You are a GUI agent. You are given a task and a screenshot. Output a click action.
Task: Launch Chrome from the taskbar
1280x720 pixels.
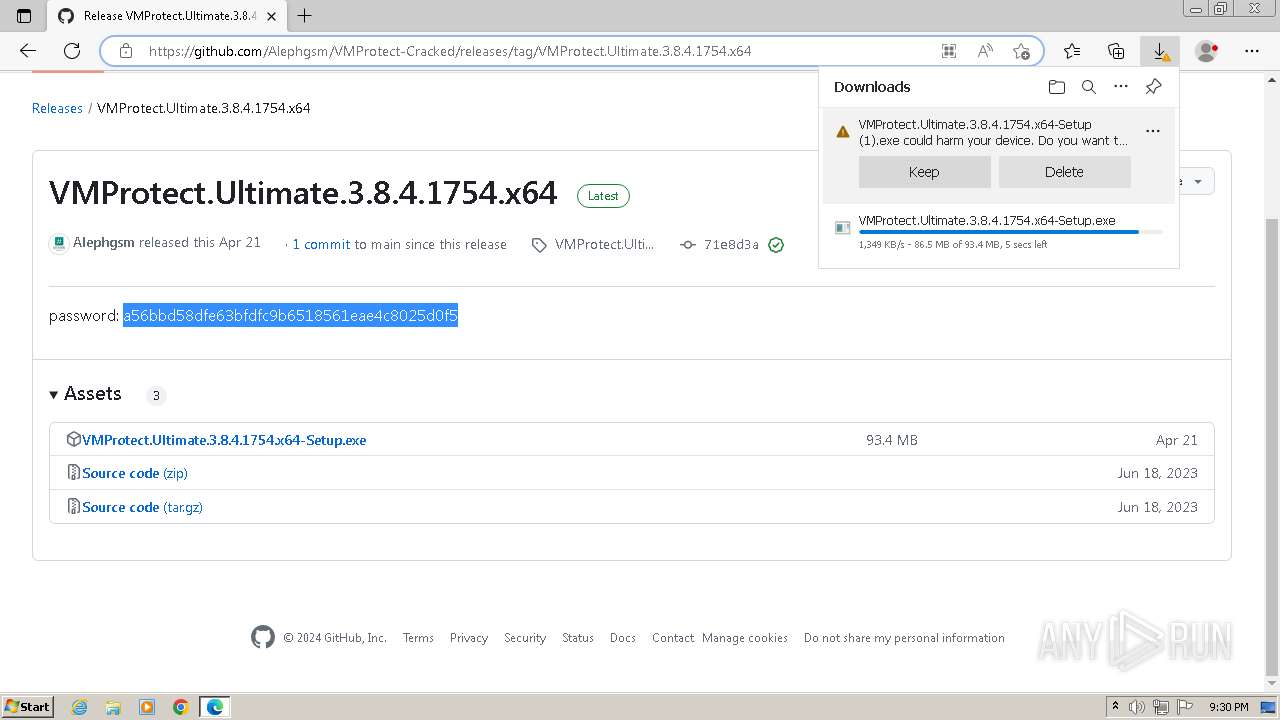tap(180, 707)
